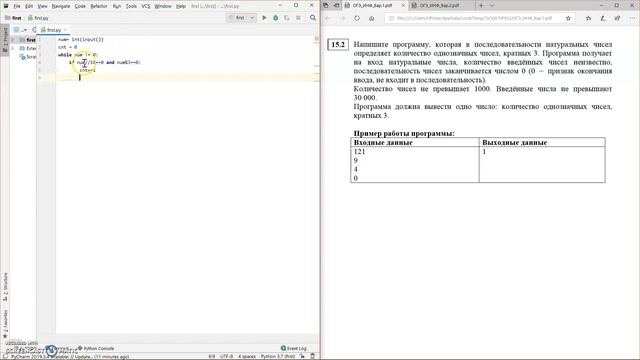
Task: Expand the External Libraries node
Action: pos(13,48)
